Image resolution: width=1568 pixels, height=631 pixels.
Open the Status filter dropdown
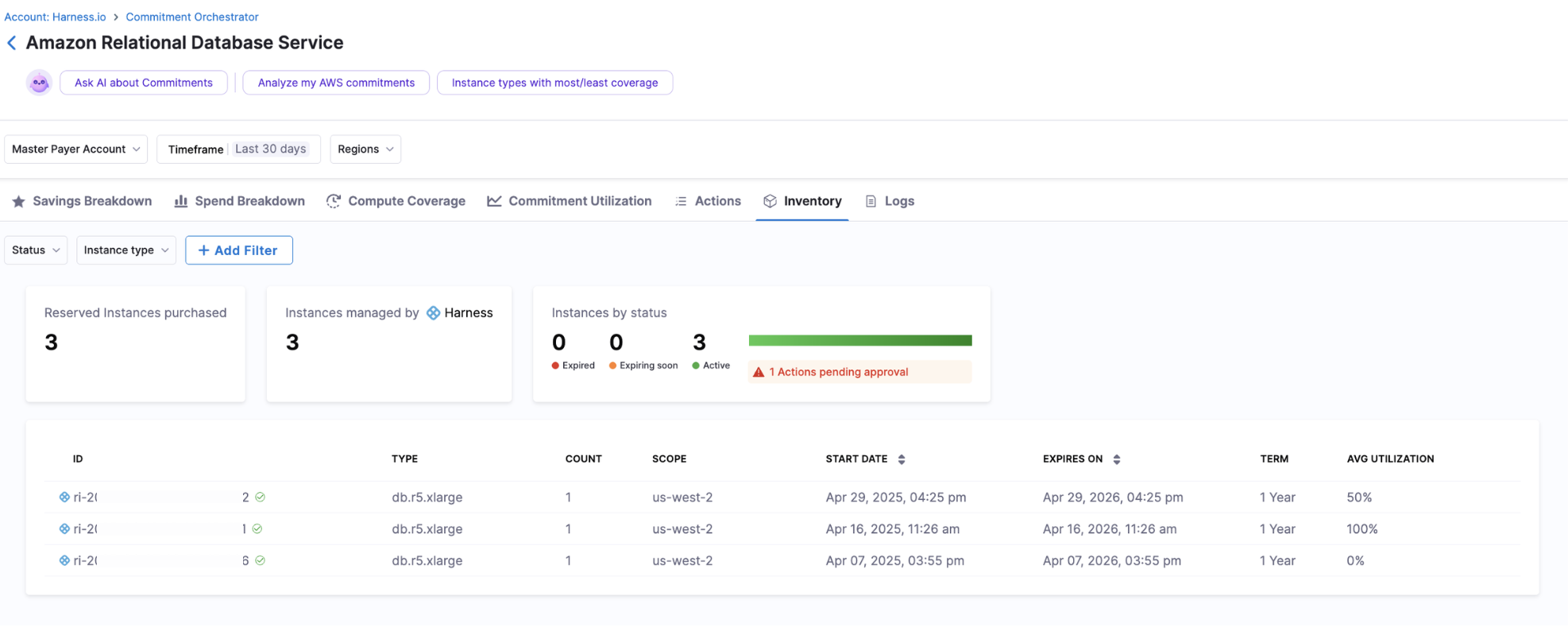(x=36, y=250)
